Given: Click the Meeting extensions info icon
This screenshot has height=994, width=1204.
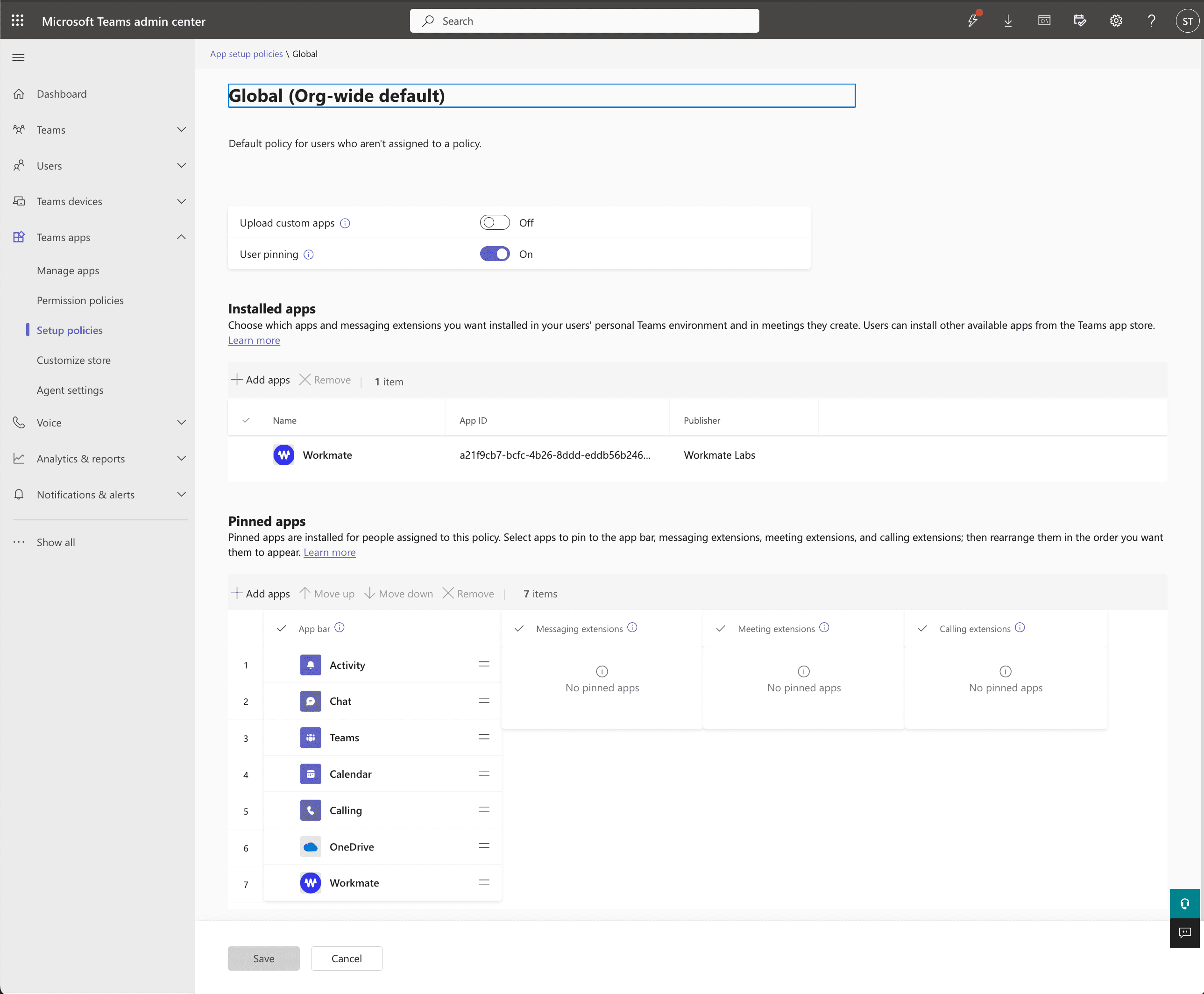Looking at the screenshot, I should pos(824,627).
